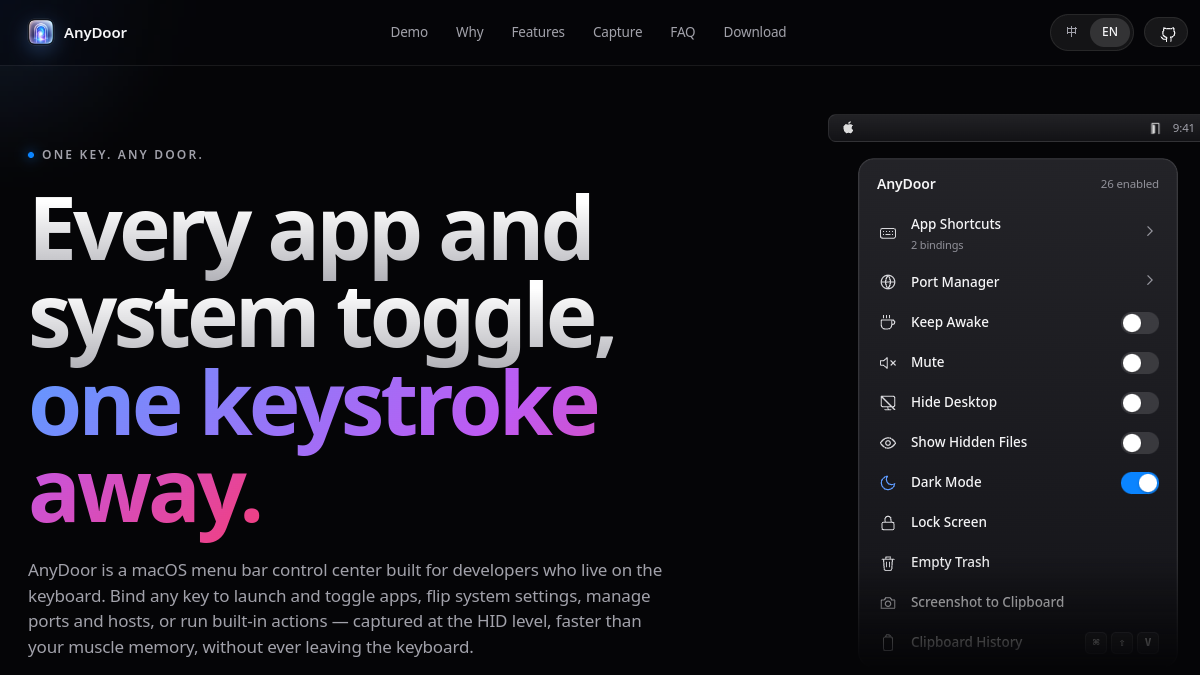Disable the Dark Mode switch
The image size is (1200, 675).
click(1140, 483)
